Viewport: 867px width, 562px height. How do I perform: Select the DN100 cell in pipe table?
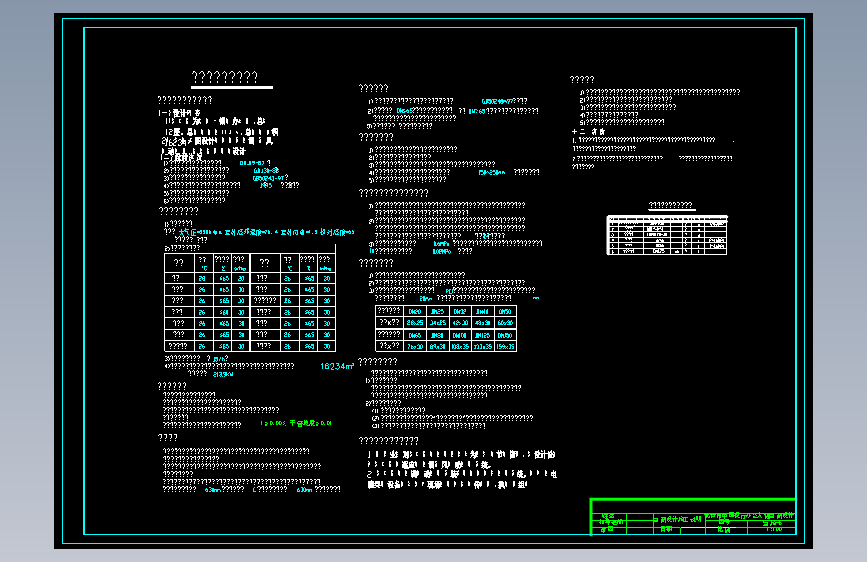click(460, 335)
